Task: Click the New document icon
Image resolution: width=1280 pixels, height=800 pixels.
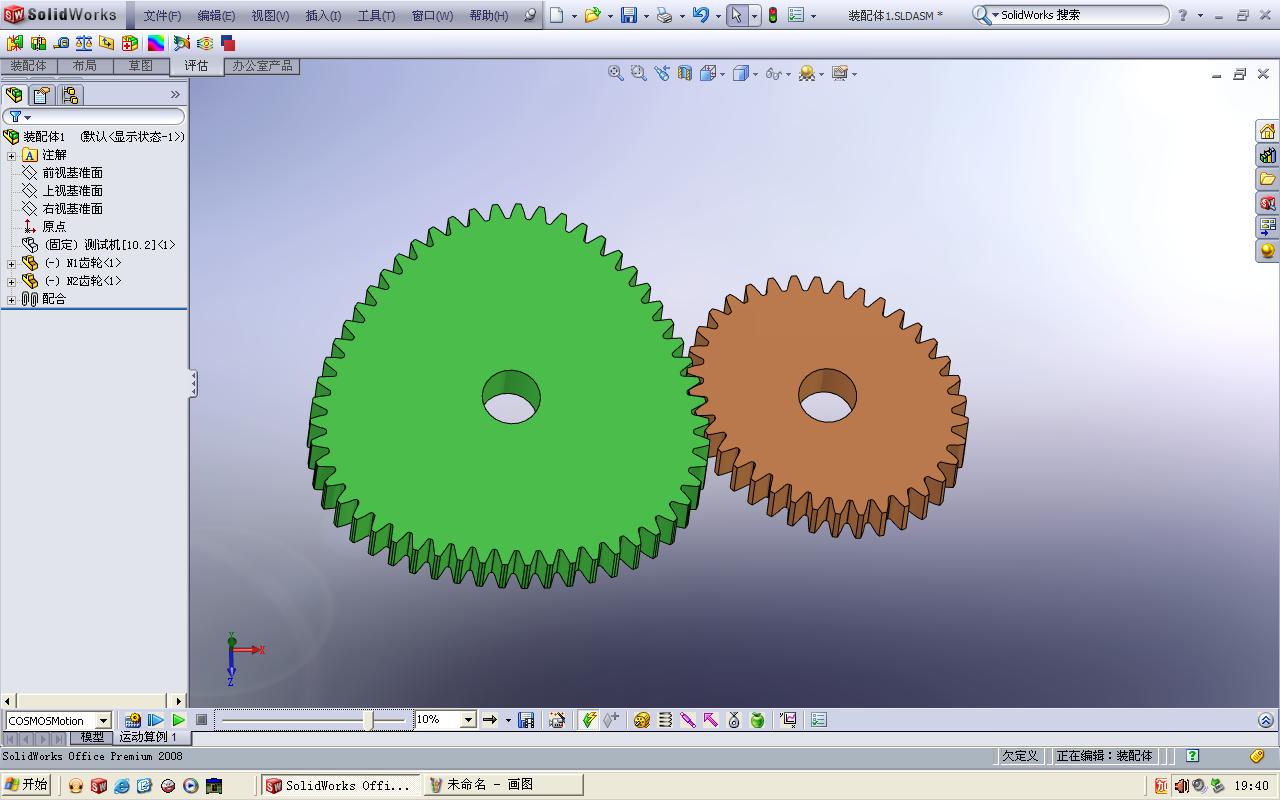Action: click(x=557, y=15)
